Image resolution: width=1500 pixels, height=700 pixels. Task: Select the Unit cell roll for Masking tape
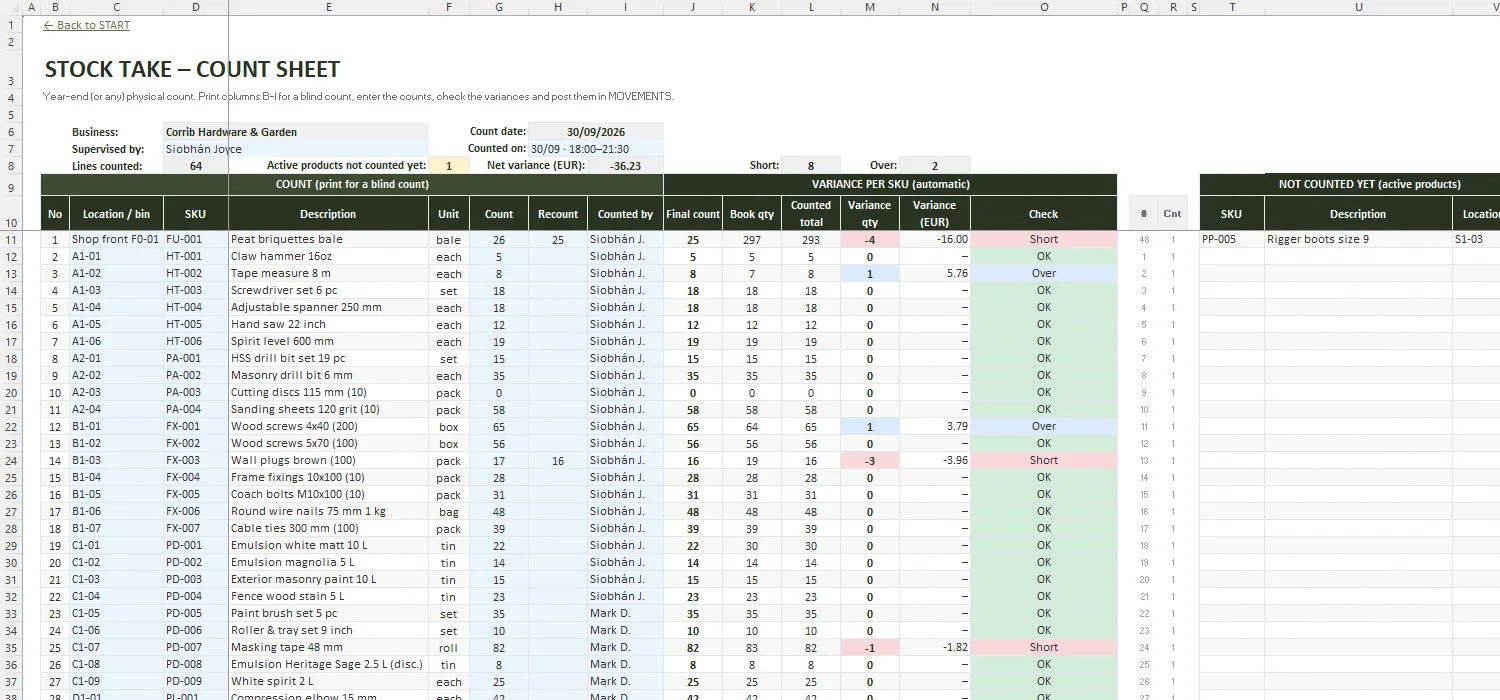[449, 648]
